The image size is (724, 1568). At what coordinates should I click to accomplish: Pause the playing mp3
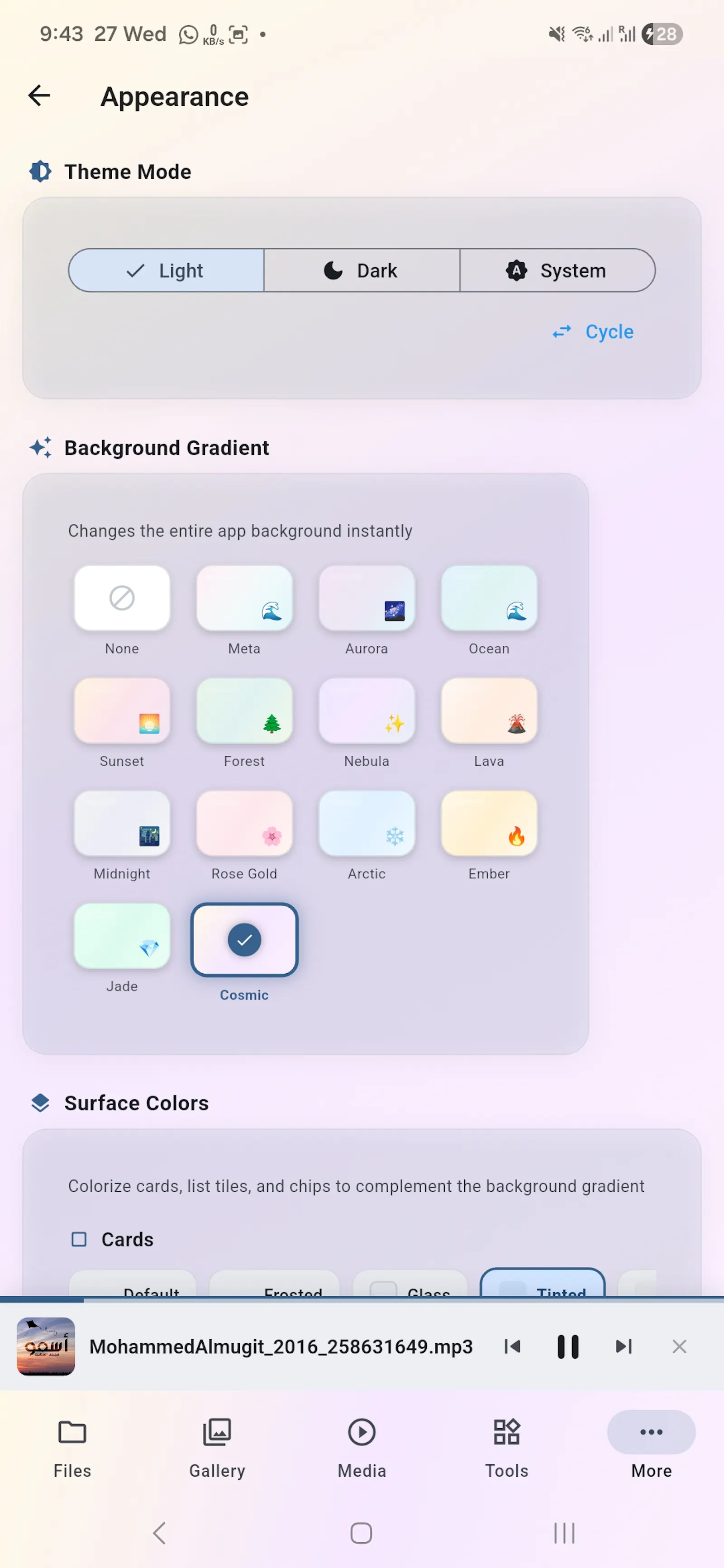tap(567, 1346)
